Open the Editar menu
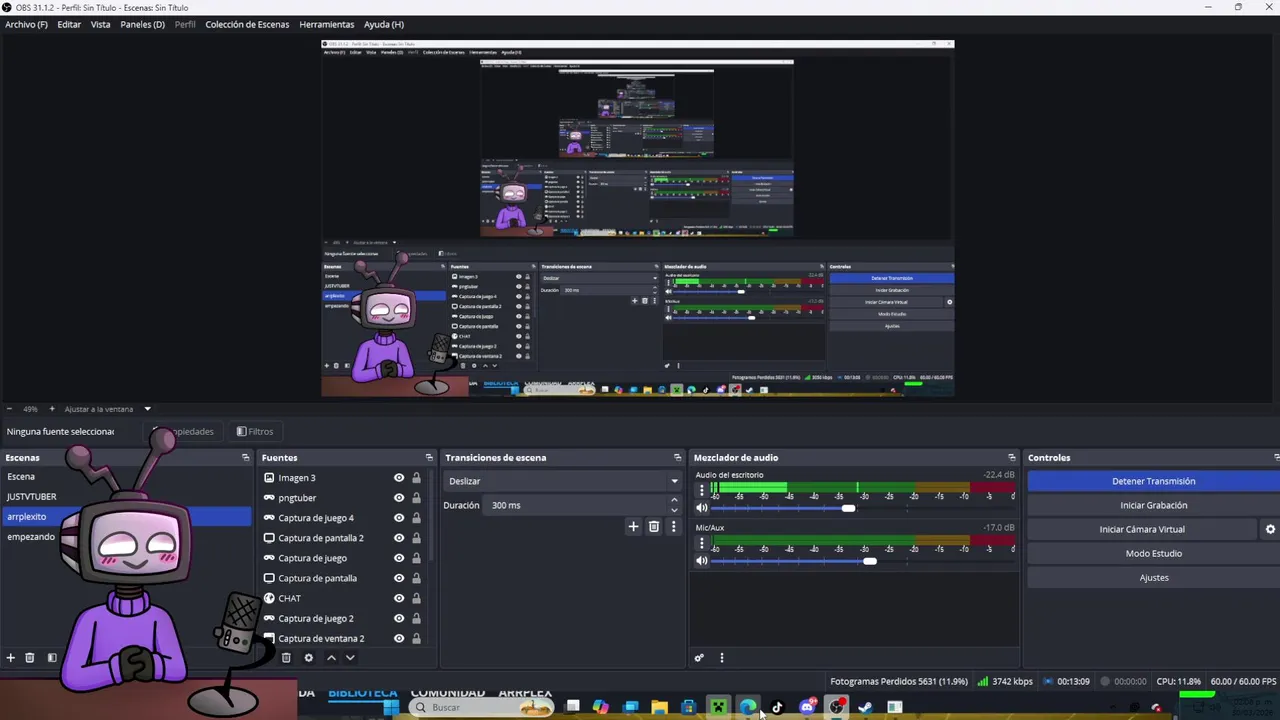This screenshot has height=720, width=1280. coord(69,24)
